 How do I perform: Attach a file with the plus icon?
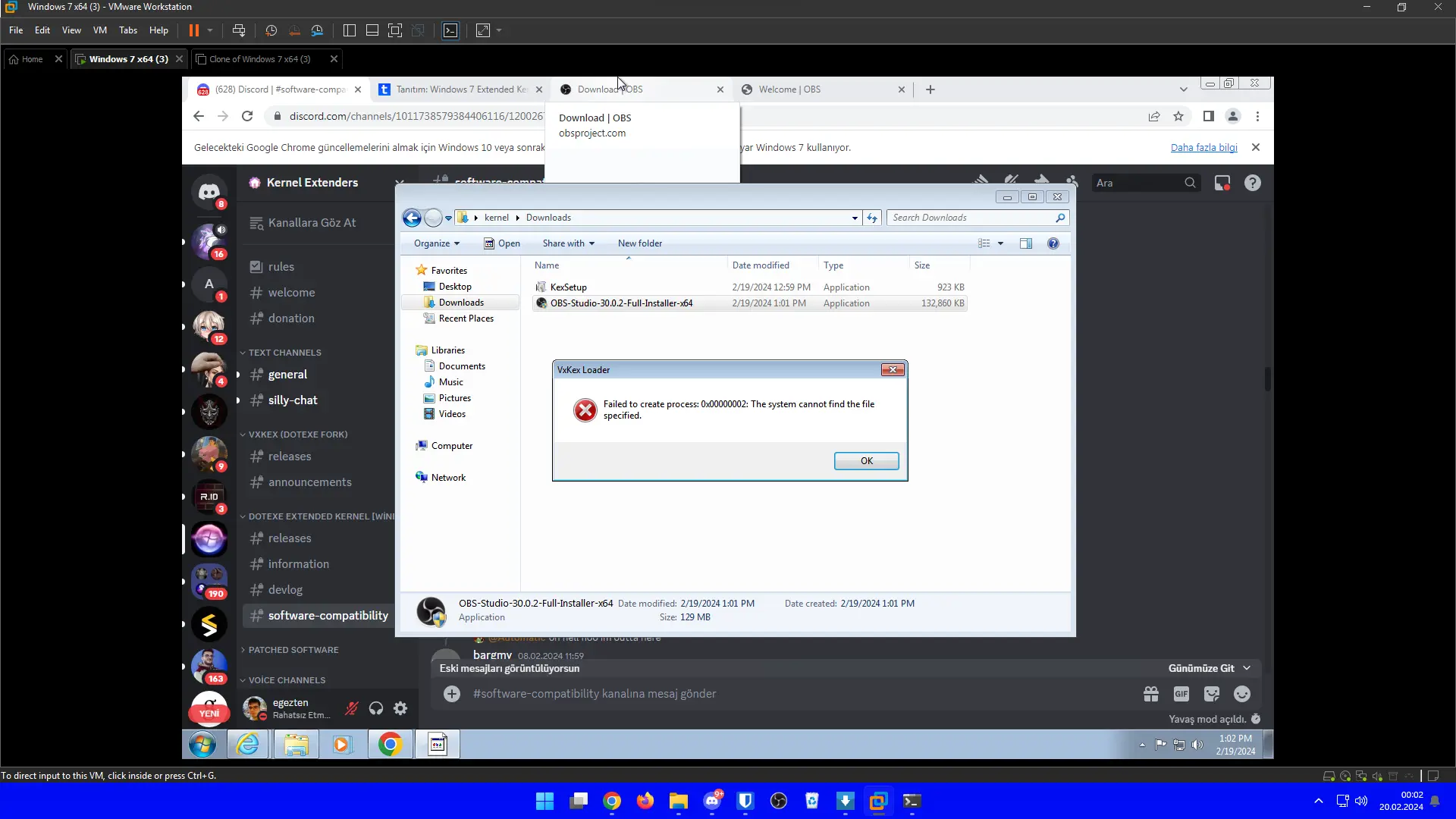click(452, 694)
